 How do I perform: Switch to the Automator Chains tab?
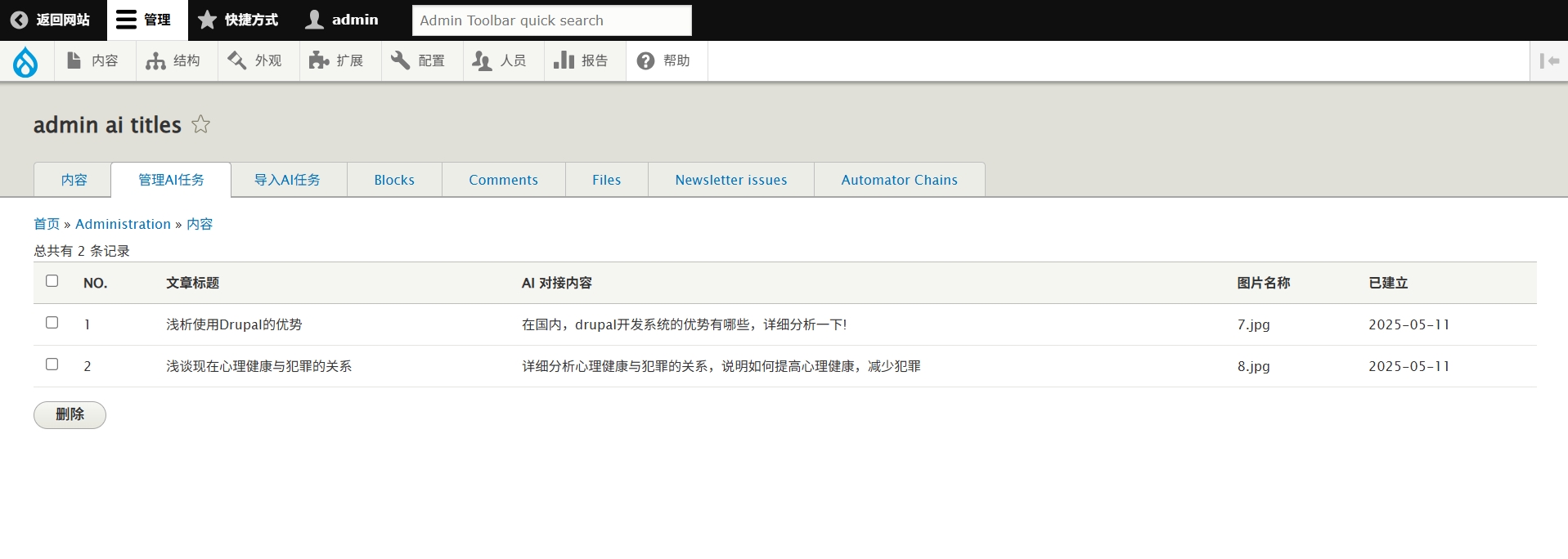click(x=899, y=180)
